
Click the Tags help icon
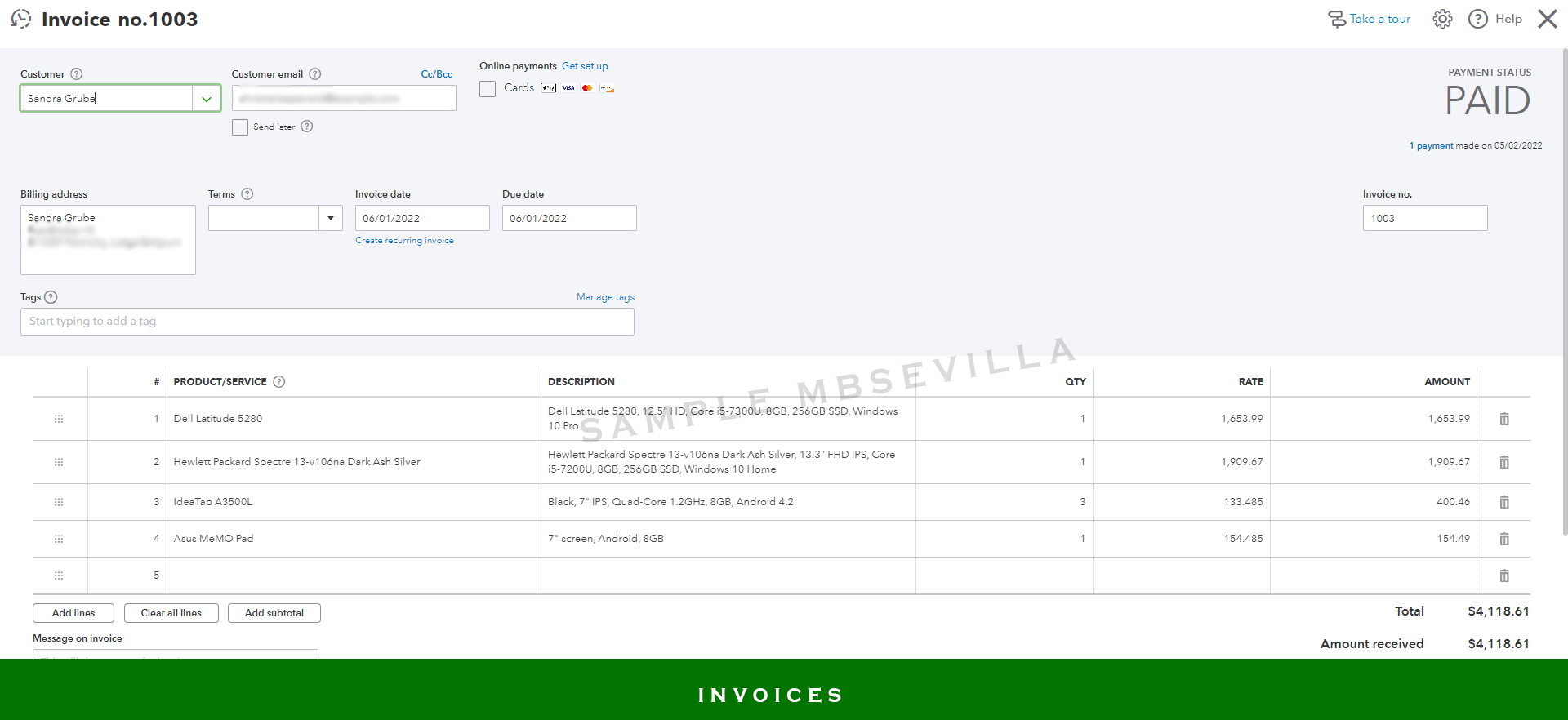coord(51,297)
